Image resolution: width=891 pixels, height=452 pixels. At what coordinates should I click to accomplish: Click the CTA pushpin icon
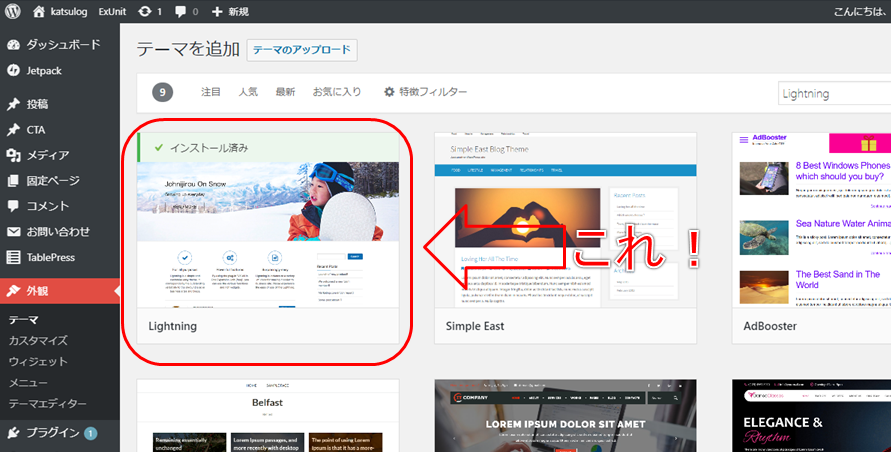(13, 130)
